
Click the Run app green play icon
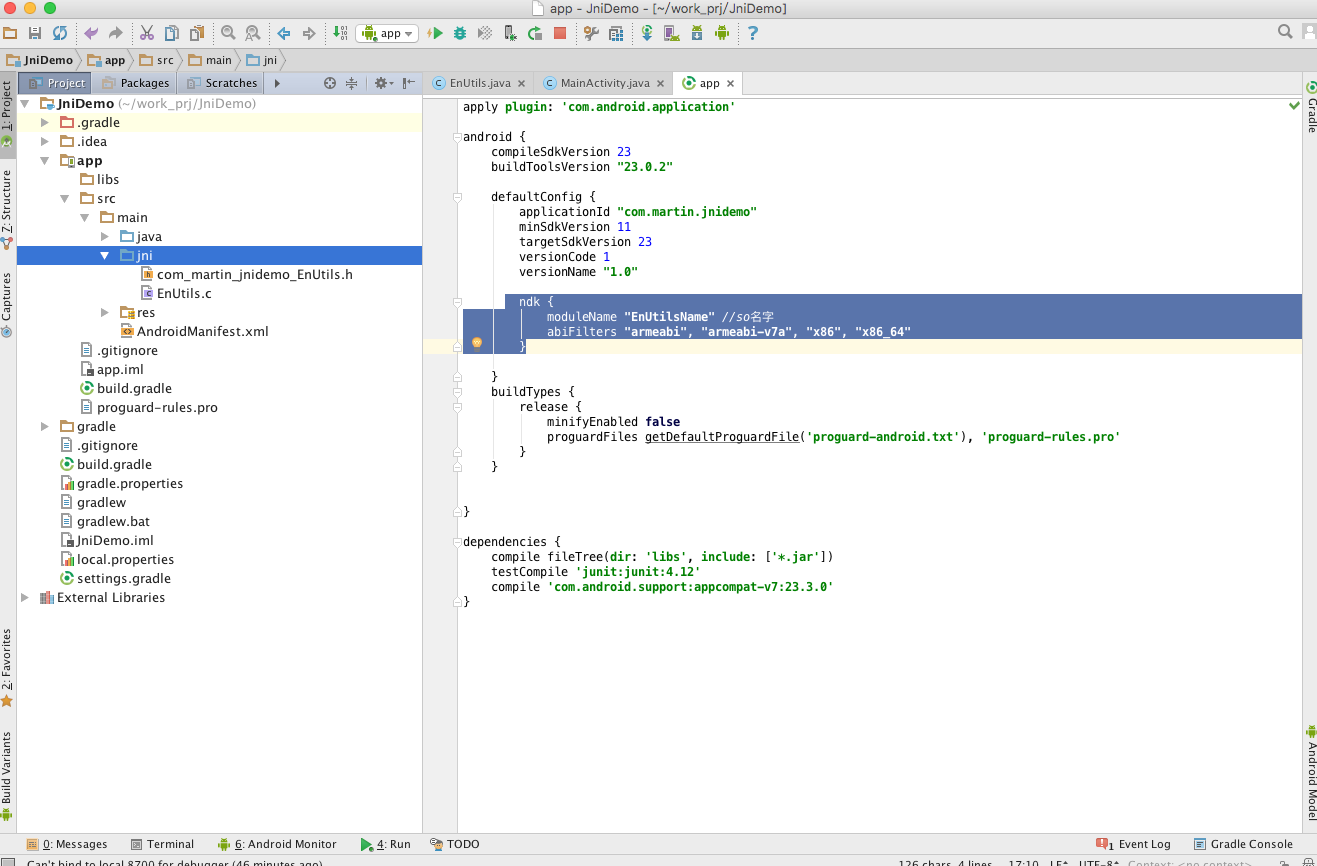point(435,33)
